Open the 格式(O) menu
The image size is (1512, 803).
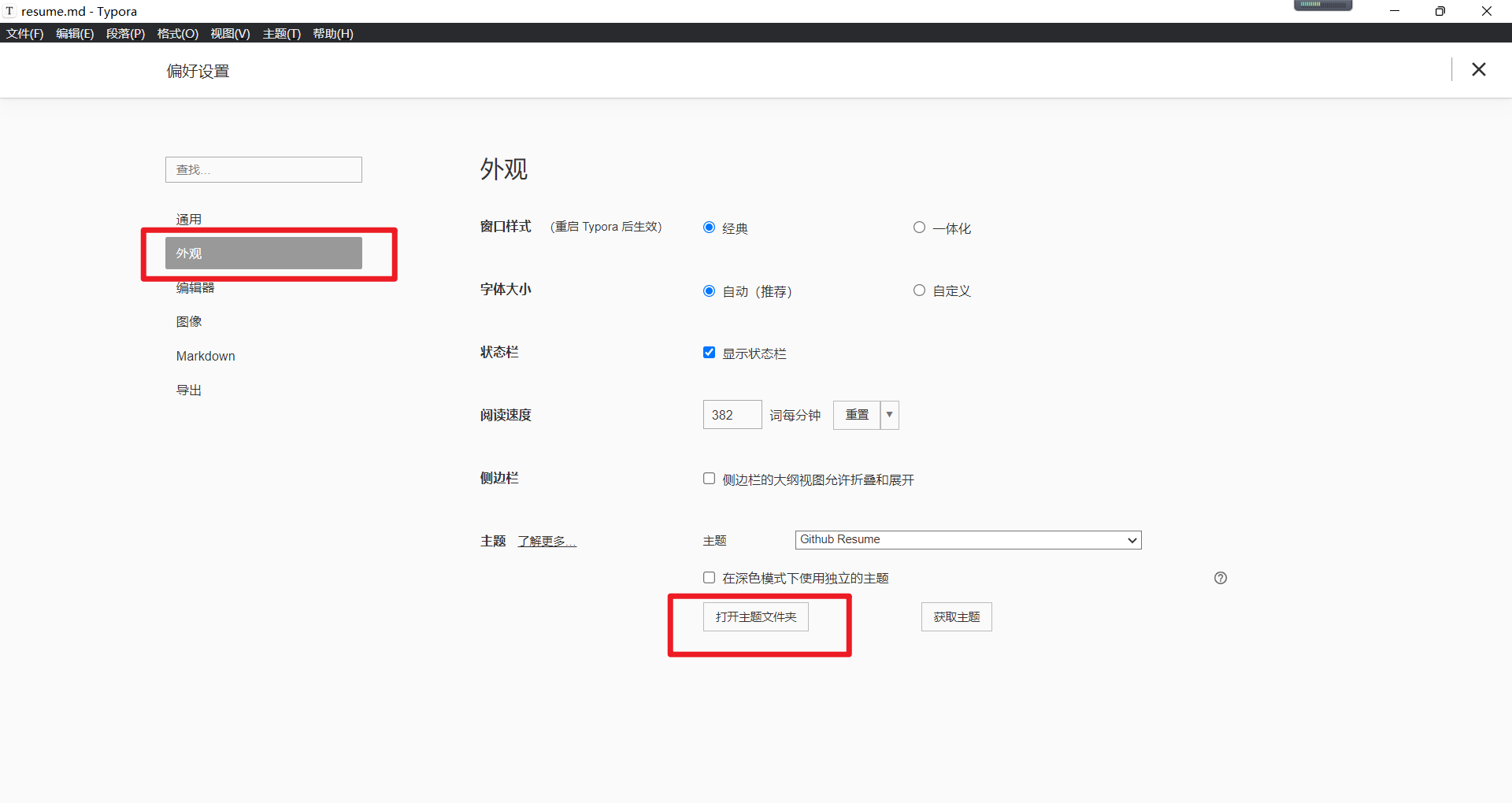point(177,33)
